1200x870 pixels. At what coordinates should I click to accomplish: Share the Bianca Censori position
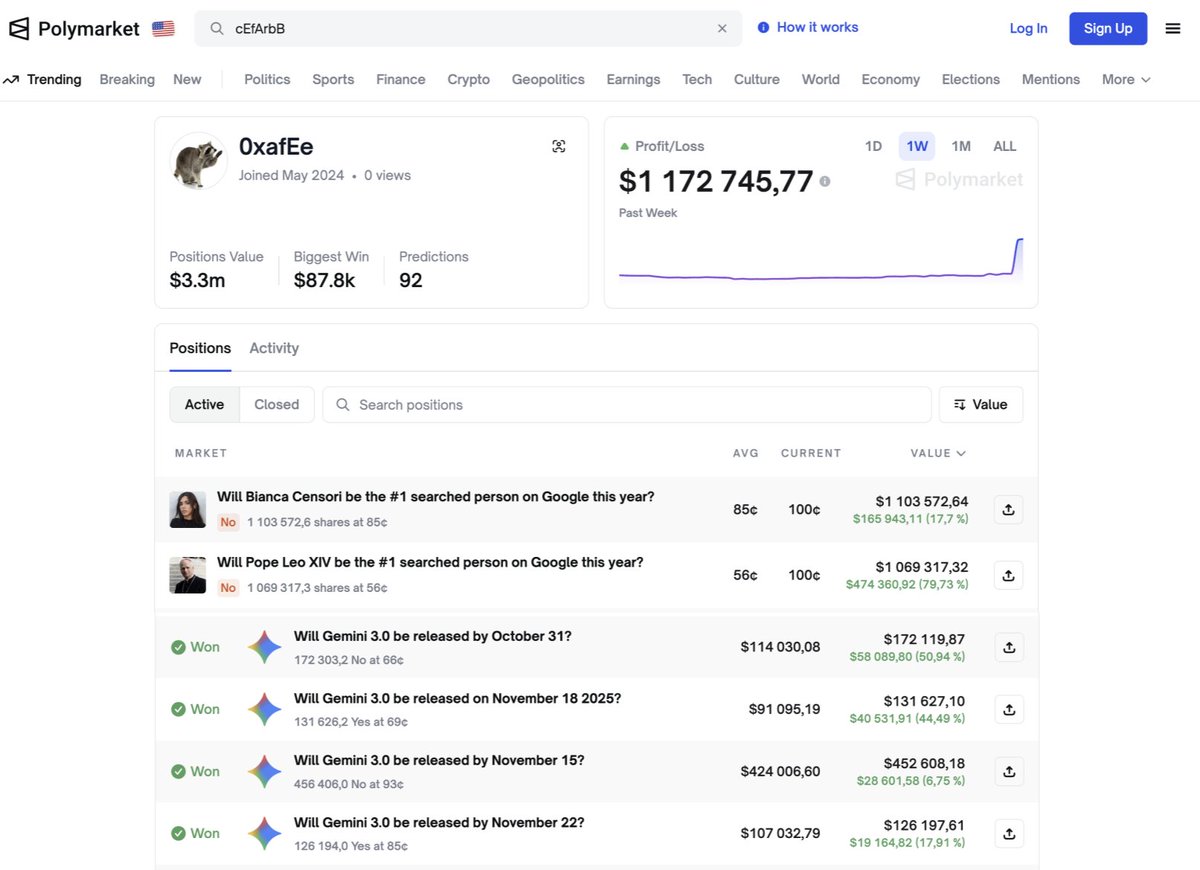[x=1008, y=510]
